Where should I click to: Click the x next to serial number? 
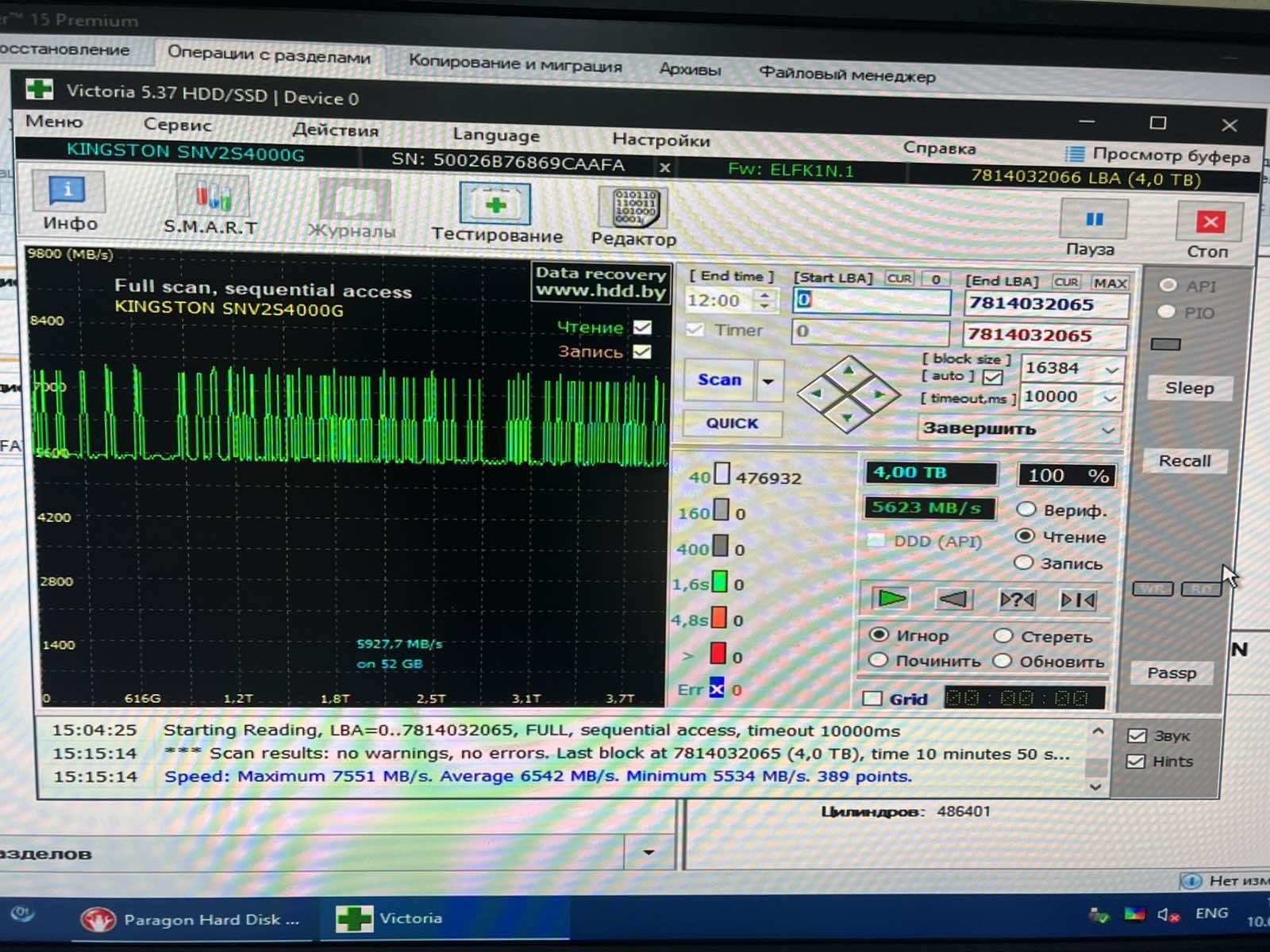coord(664,167)
